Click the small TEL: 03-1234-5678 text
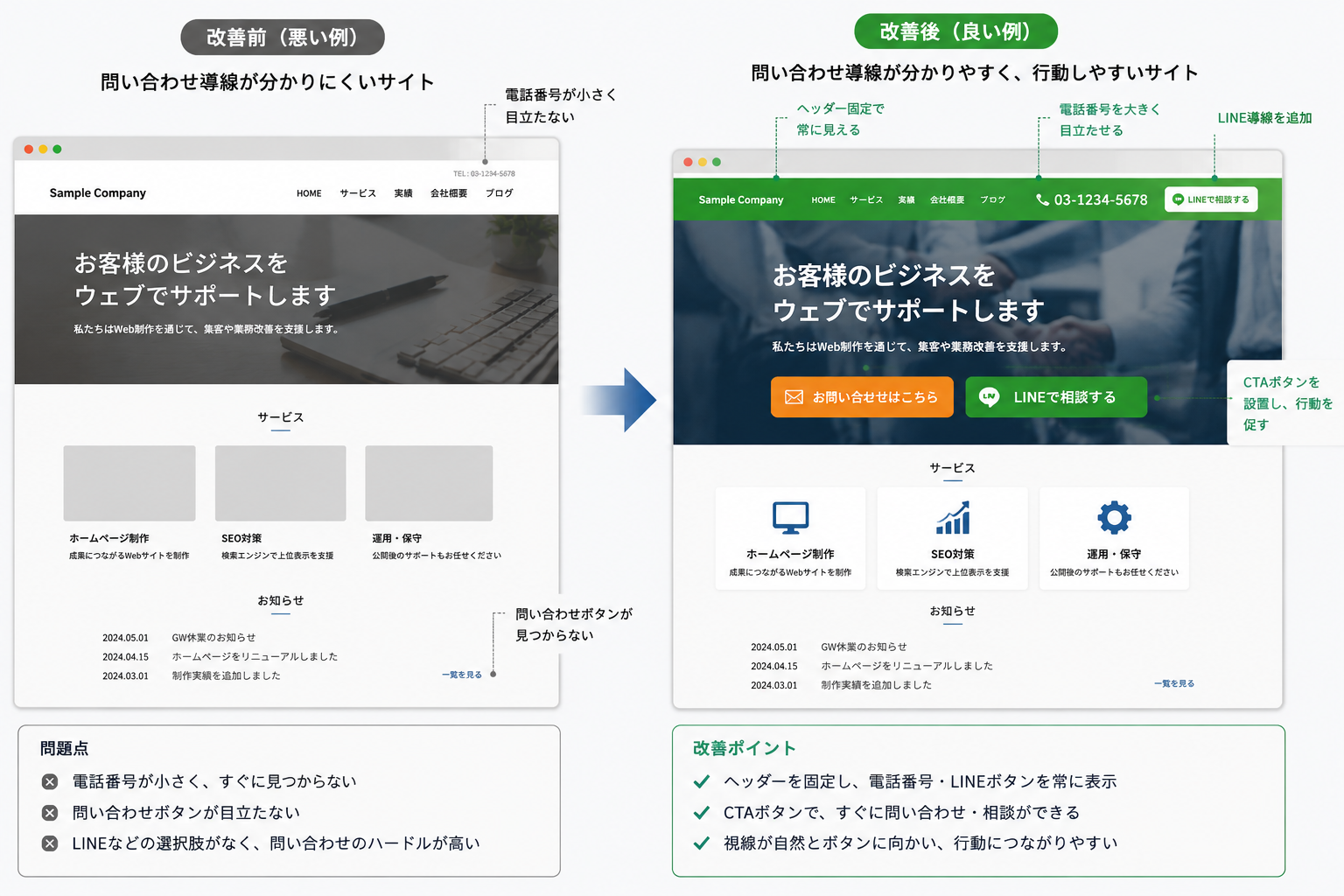This screenshot has height=896, width=1344. point(484,173)
